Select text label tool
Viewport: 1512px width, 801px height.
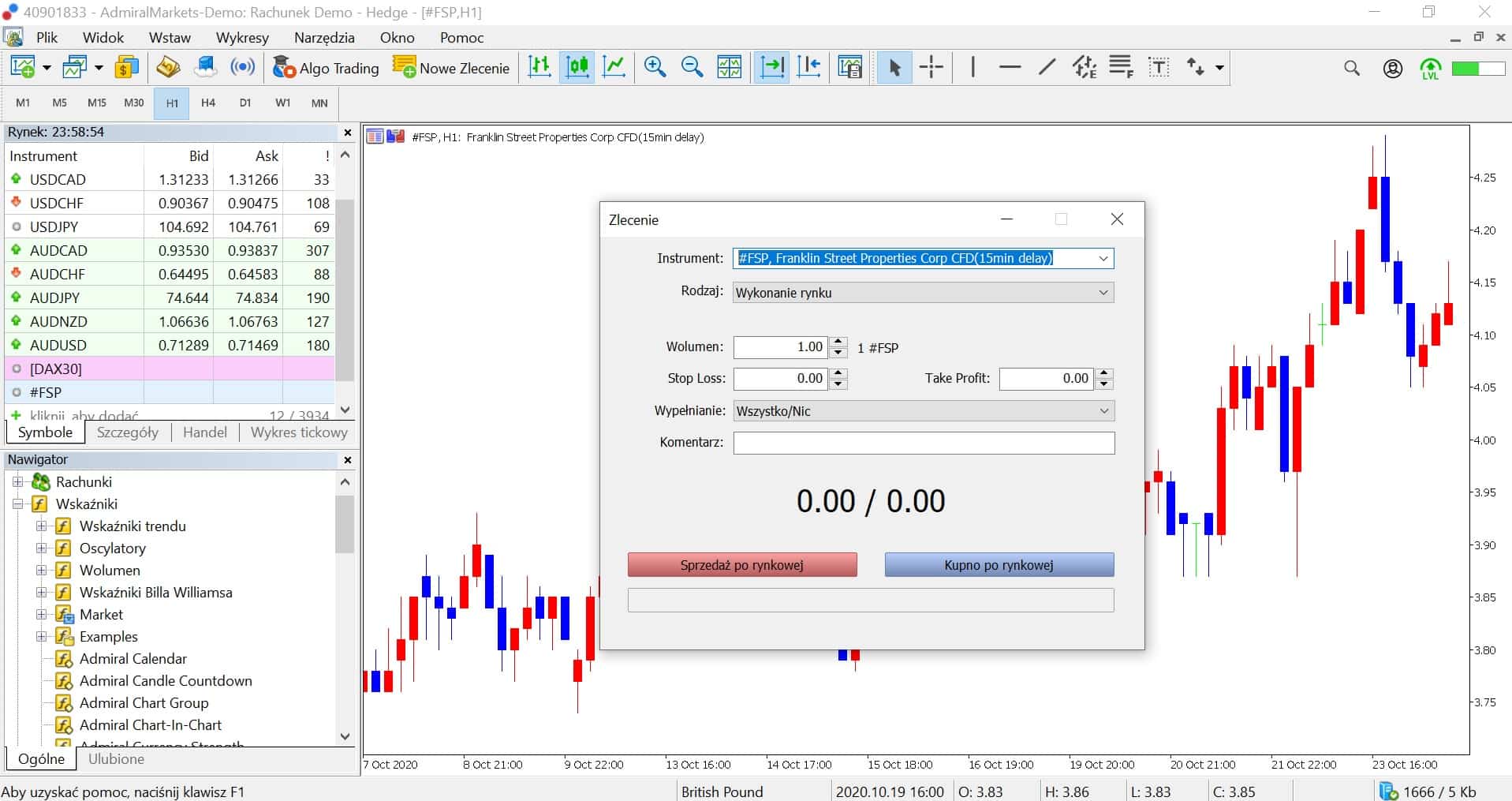1159,68
